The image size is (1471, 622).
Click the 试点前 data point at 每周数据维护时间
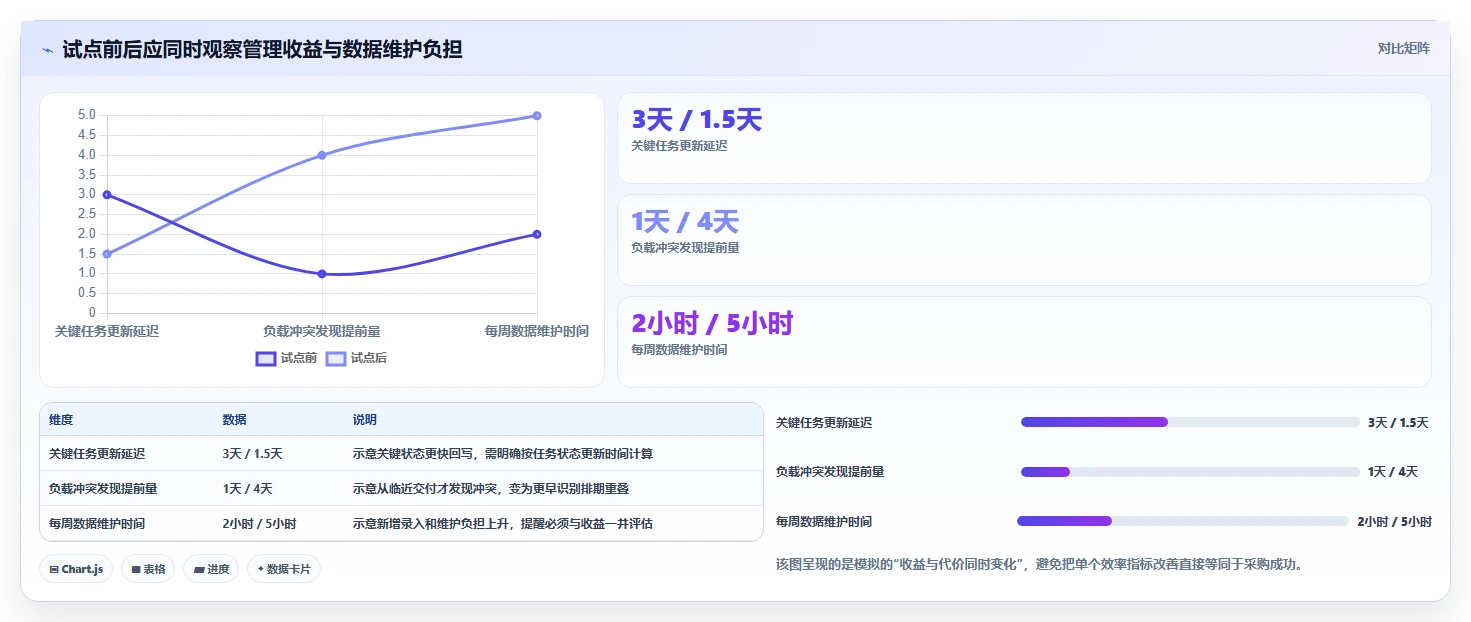pyautogui.click(x=537, y=234)
